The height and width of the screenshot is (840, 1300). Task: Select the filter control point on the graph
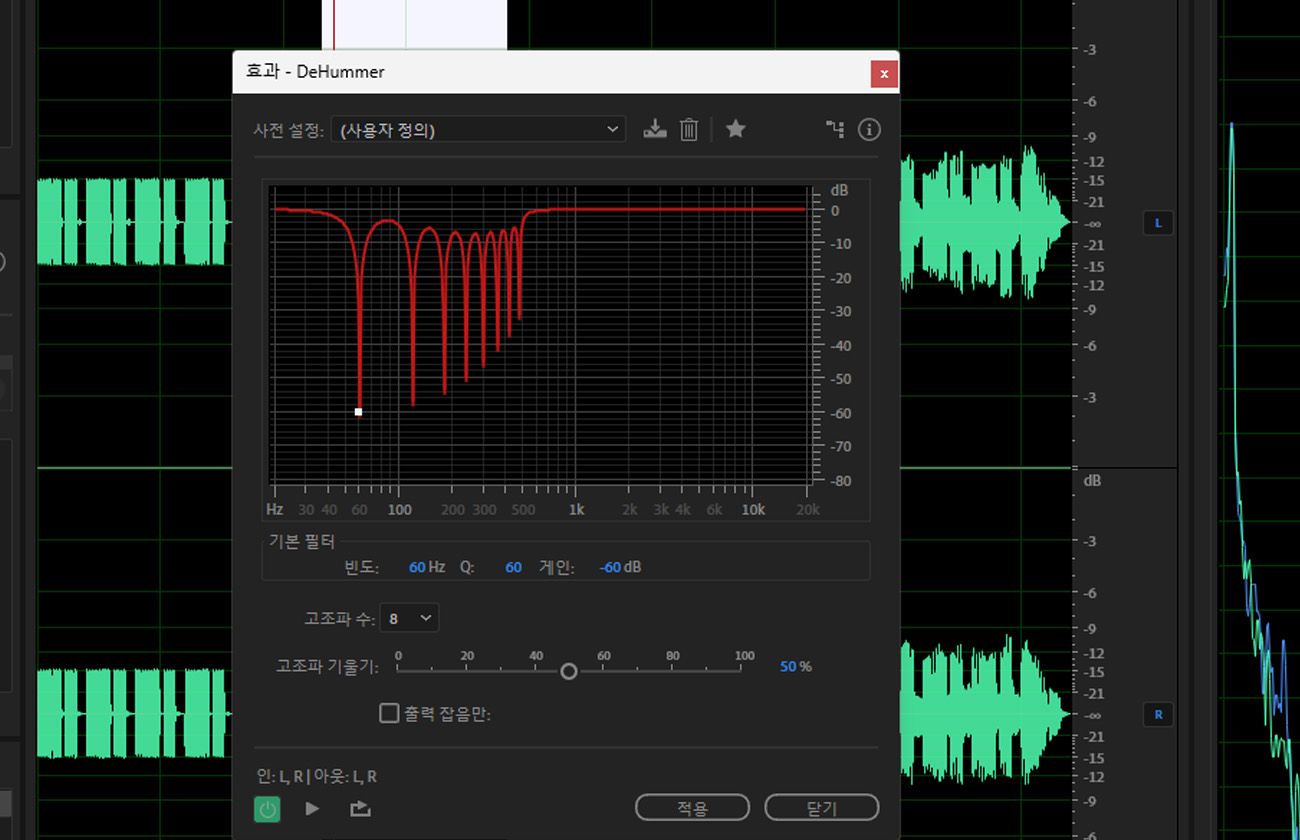pyautogui.click(x=358, y=411)
